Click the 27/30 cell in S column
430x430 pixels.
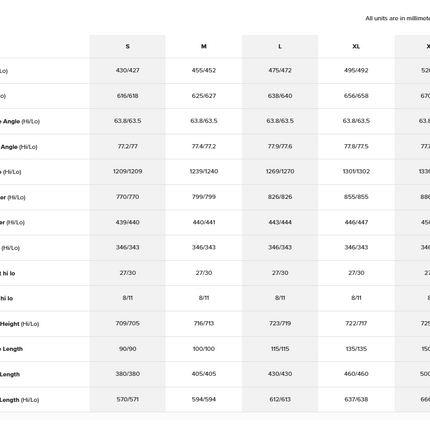(x=128, y=273)
